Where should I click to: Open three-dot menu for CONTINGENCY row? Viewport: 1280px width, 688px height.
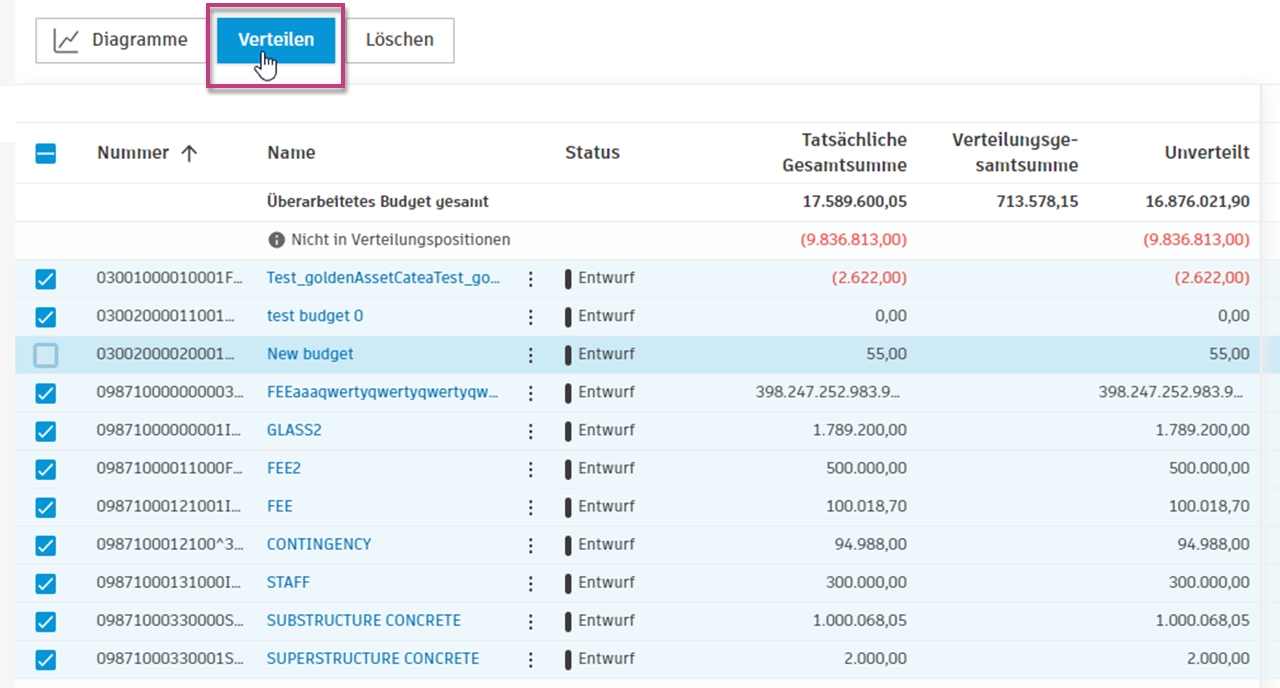click(x=531, y=545)
